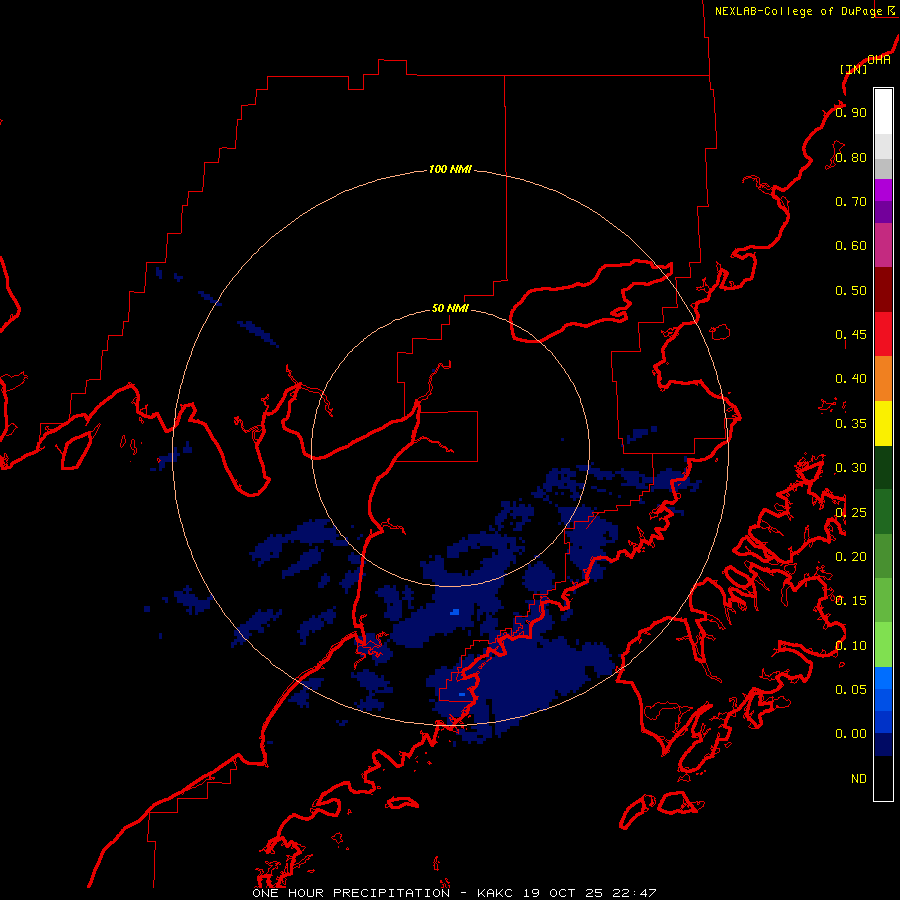Screen dimensions: 900x900
Task: Click the ND no-data legend label
Action: [859, 779]
